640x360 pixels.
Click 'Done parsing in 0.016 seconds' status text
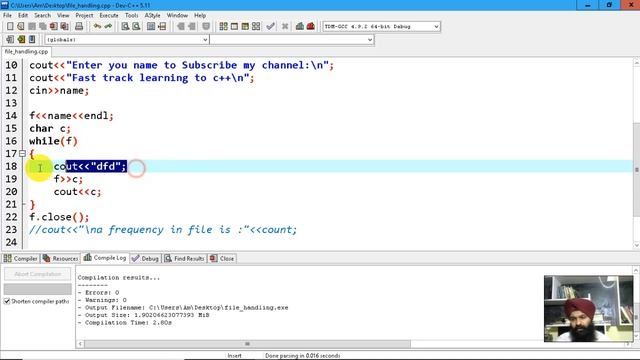click(x=302, y=356)
